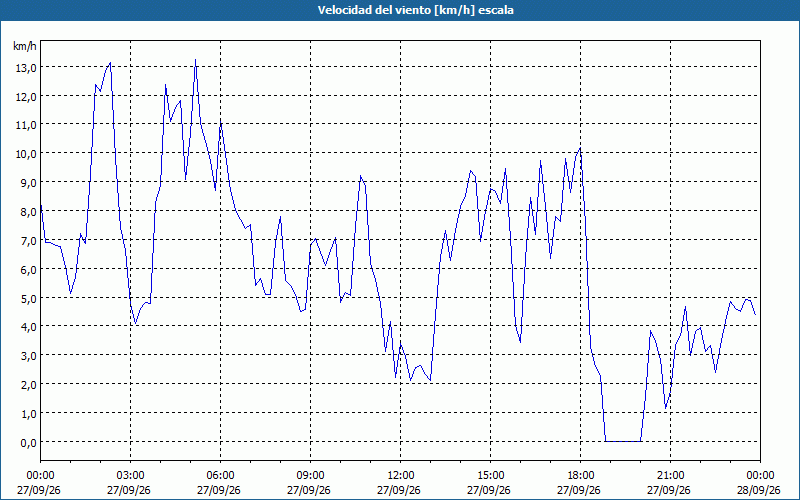The width and height of the screenshot is (800, 500).
Task: Click the '8,0' y-axis label
Action: click(x=29, y=212)
